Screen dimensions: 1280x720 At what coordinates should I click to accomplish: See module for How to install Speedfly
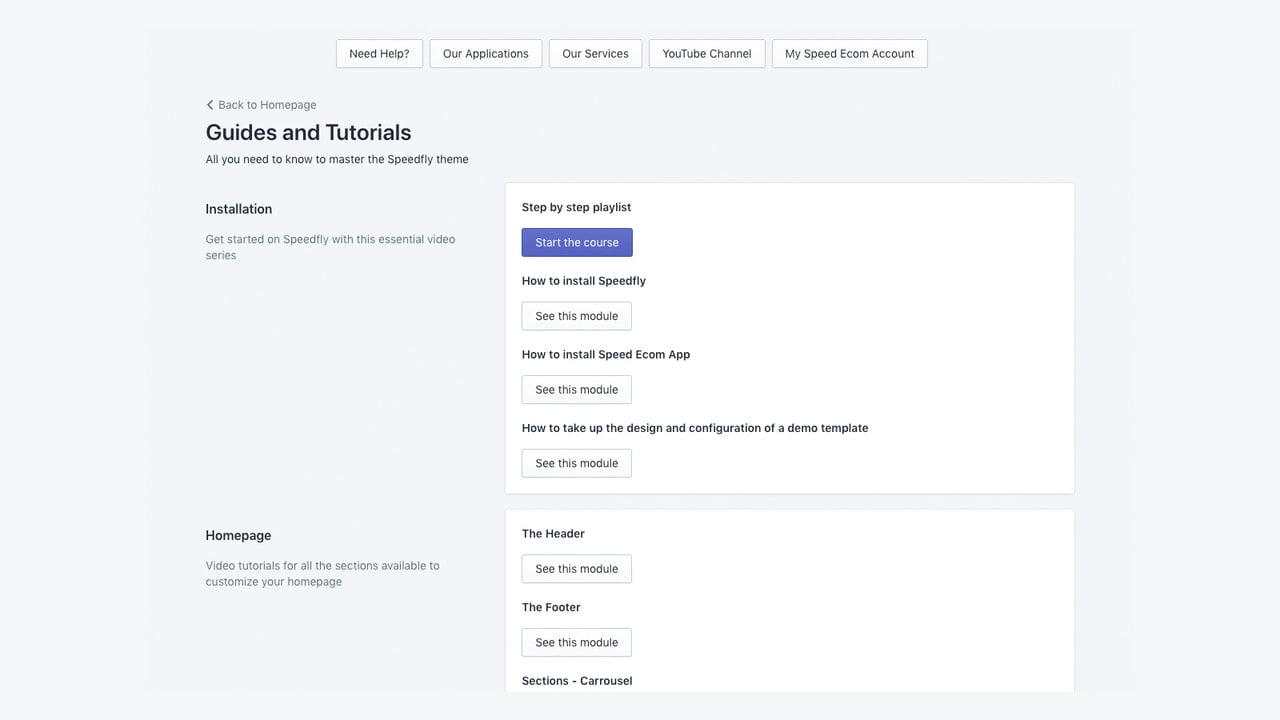tap(577, 316)
